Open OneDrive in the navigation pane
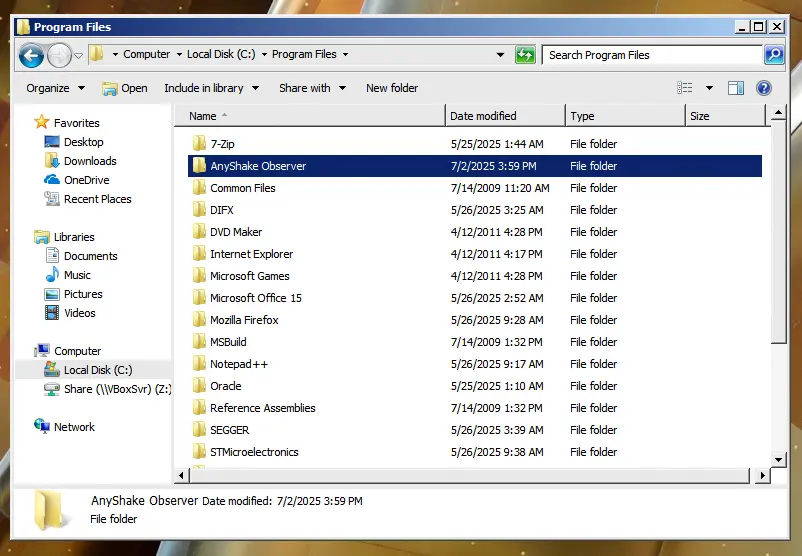Image resolution: width=802 pixels, height=556 pixels. point(77,180)
